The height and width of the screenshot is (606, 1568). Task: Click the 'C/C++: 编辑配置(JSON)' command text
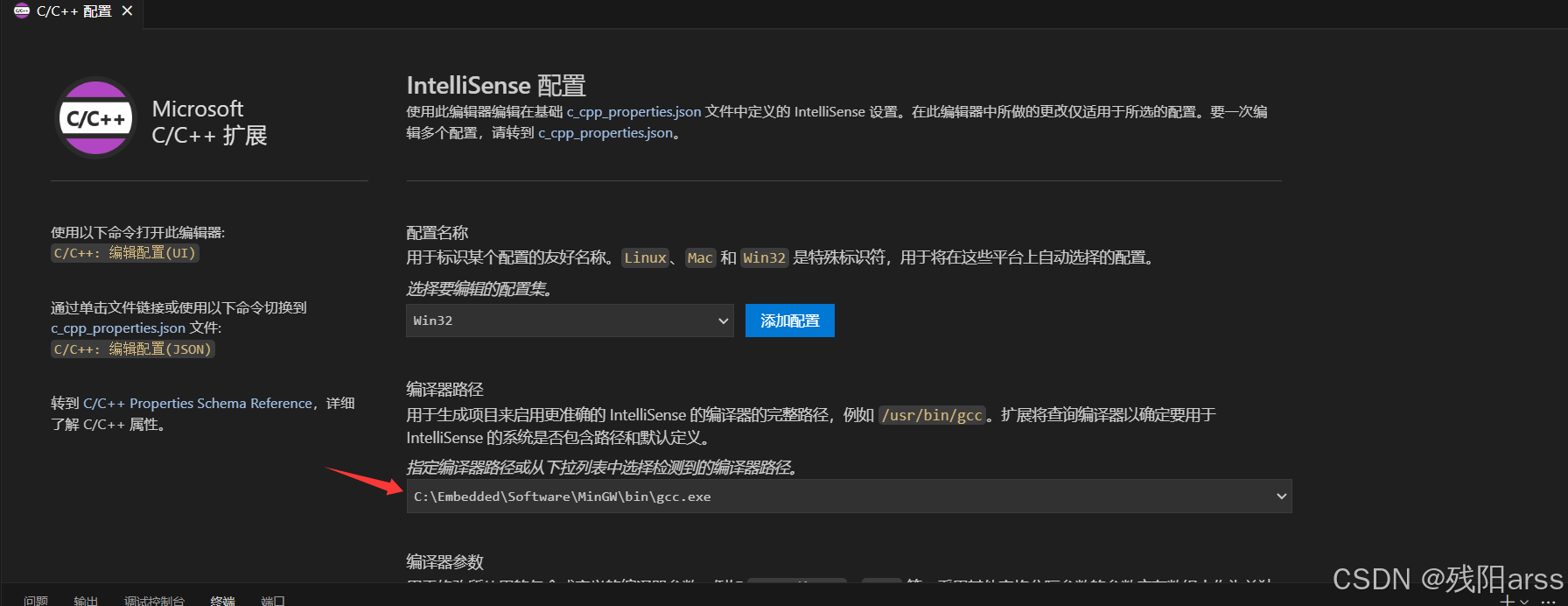[x=132, y=349]
